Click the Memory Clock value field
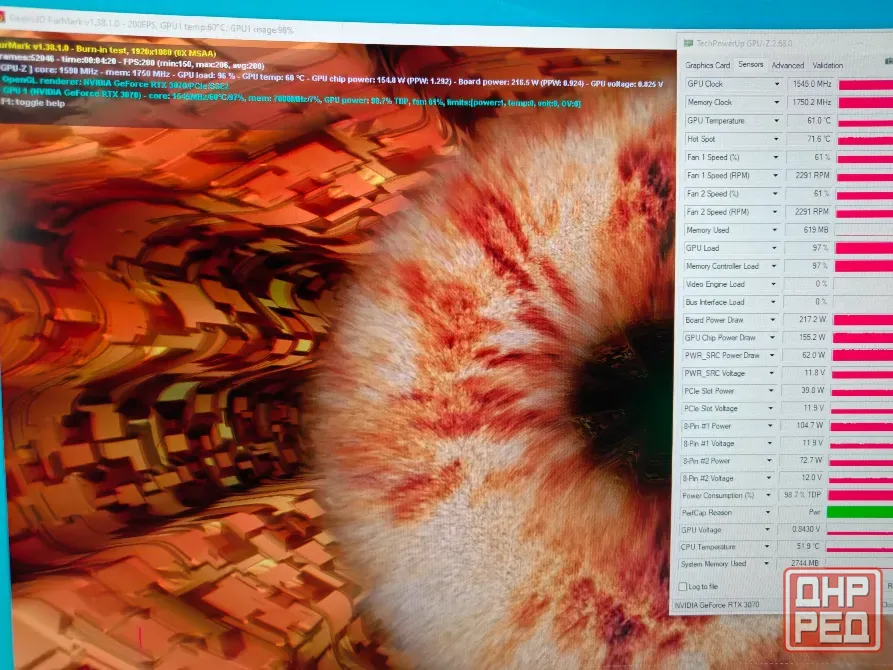893x670 pixels. coord(810,103)
